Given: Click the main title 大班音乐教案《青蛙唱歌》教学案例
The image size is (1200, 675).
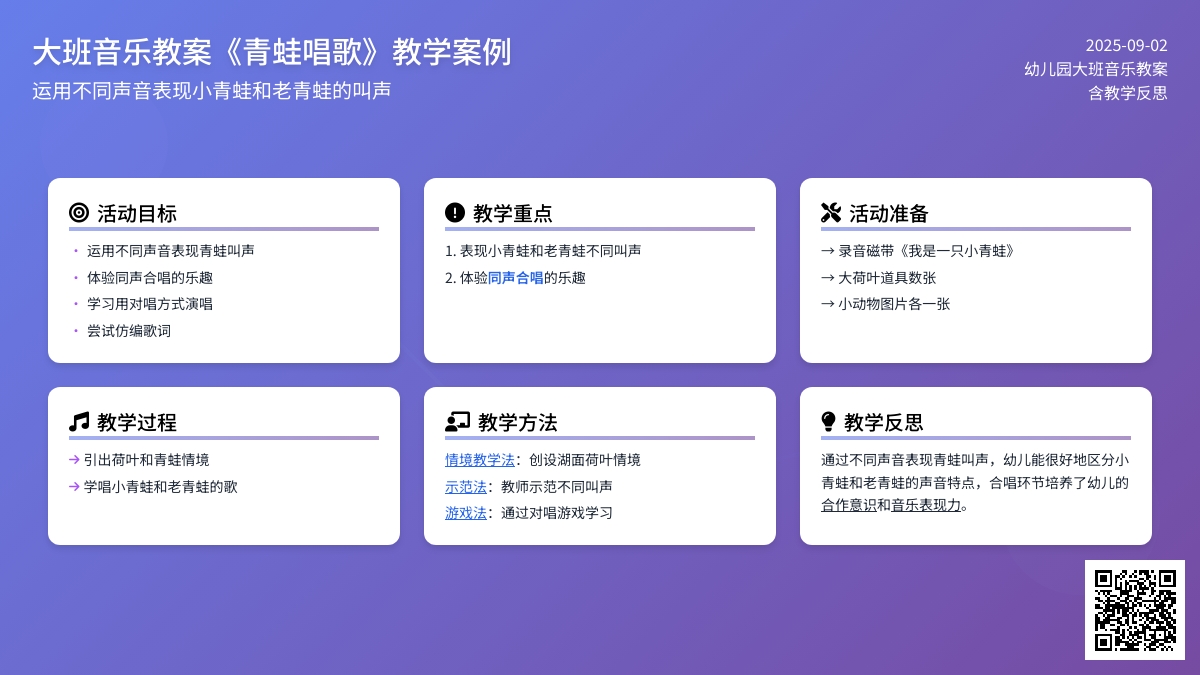Looking at the screenshot, I should [271, 51].
